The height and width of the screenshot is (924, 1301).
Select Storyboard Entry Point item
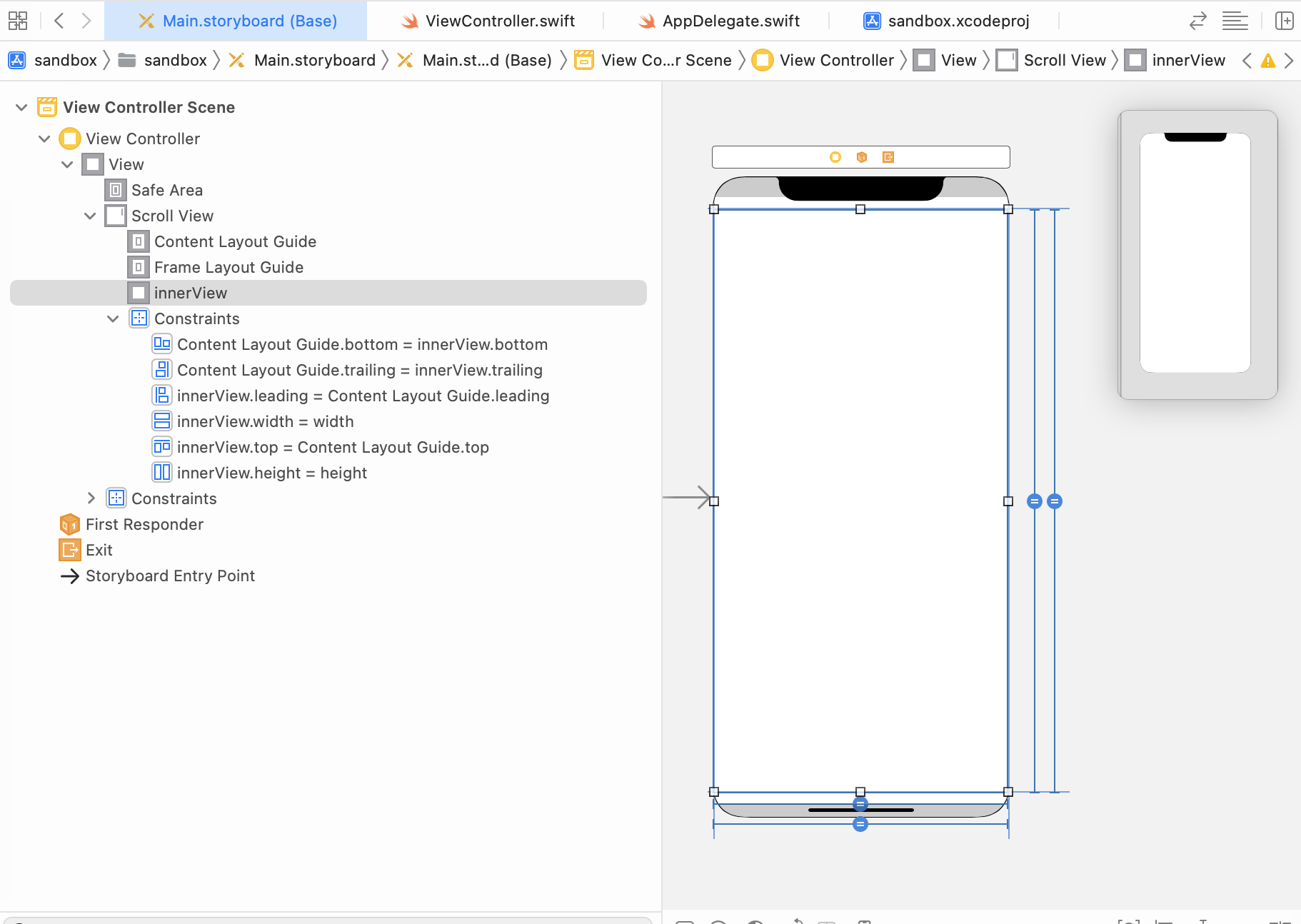[170, 576]
